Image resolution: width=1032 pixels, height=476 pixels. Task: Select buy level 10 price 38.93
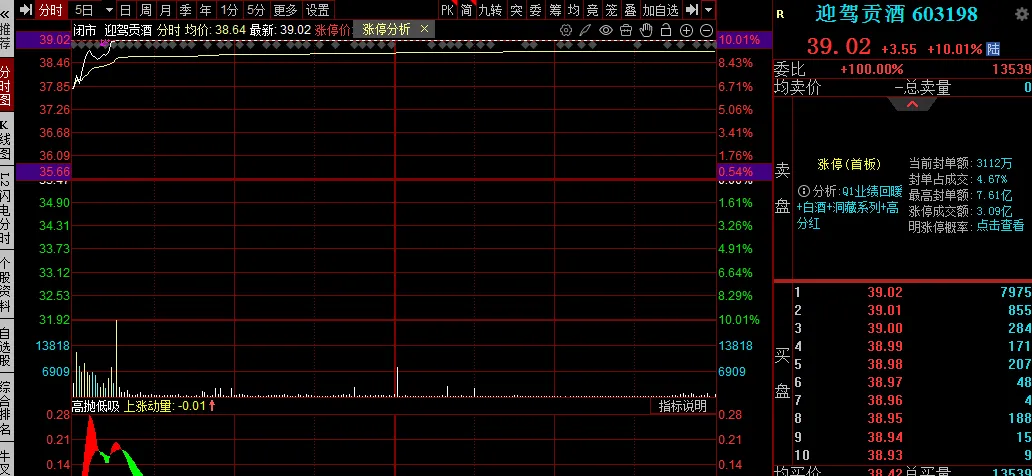coord(885,454)
